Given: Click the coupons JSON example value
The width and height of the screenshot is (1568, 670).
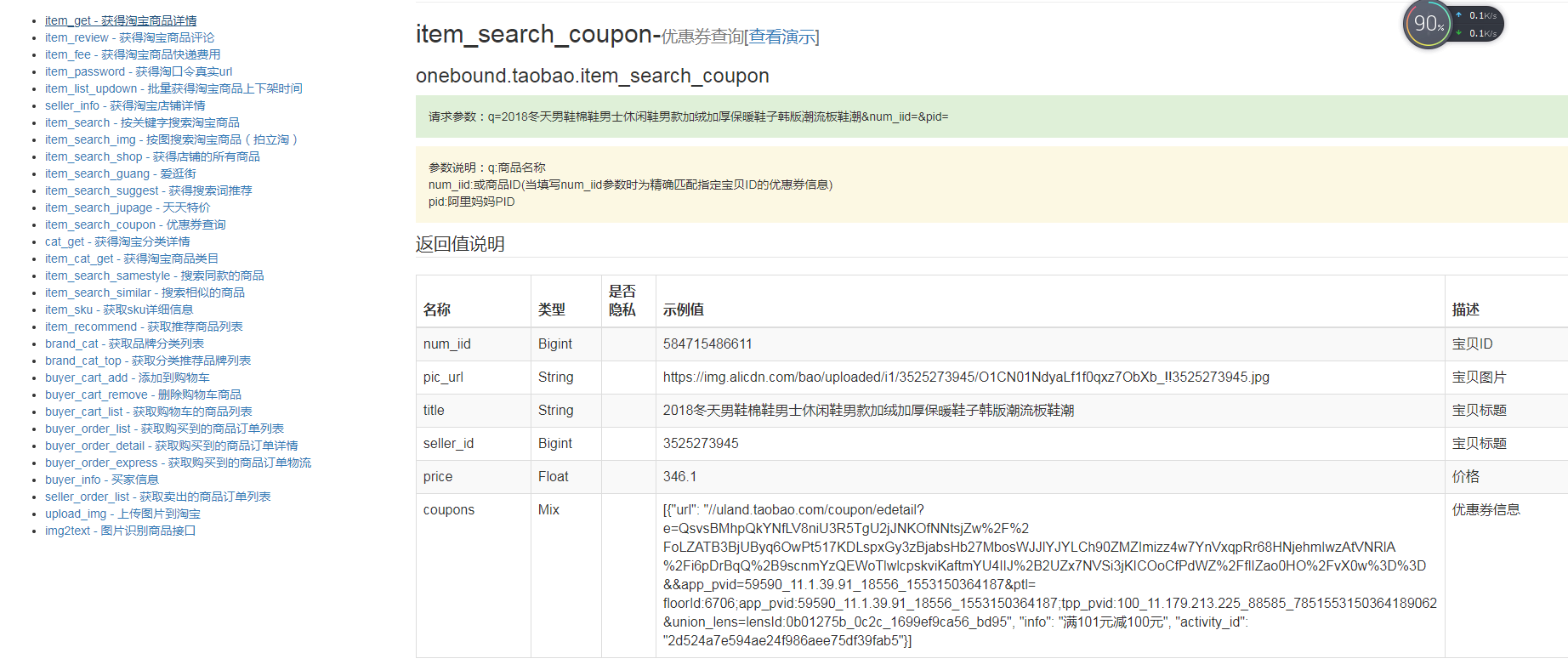Looking at the screenshot, I should [x=1050, y=576].
